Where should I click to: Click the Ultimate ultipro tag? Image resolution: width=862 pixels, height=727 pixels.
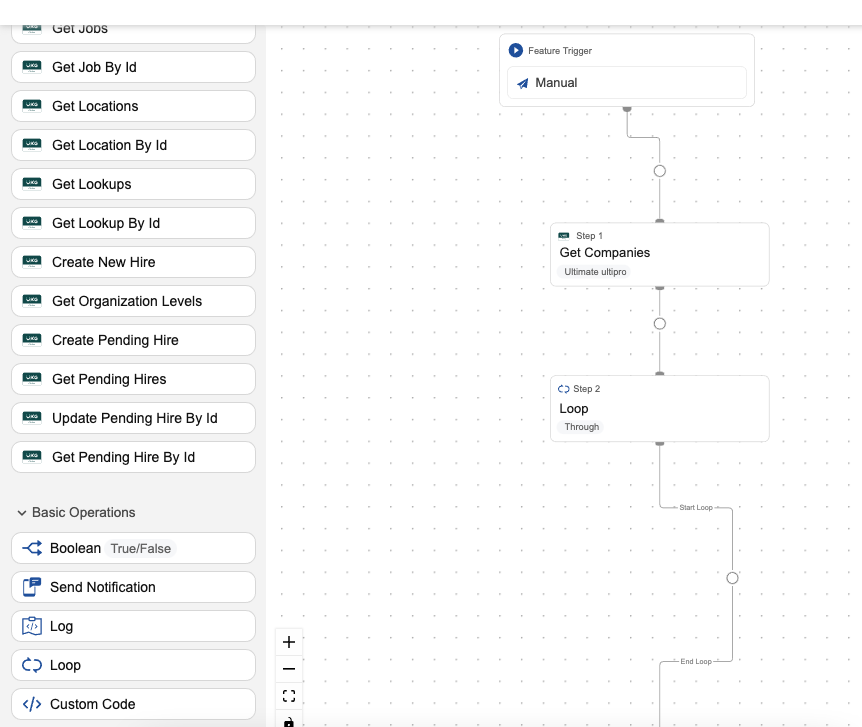click(x=595, y=272)
